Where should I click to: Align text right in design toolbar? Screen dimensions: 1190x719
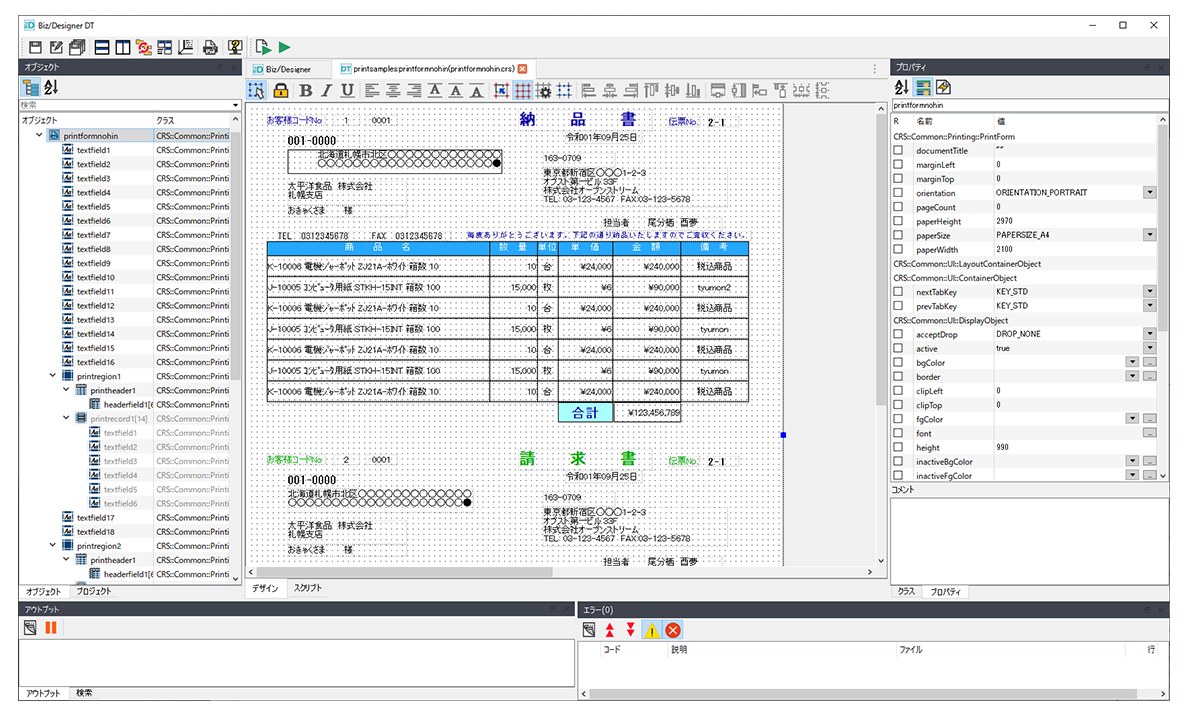coord(414,90)
